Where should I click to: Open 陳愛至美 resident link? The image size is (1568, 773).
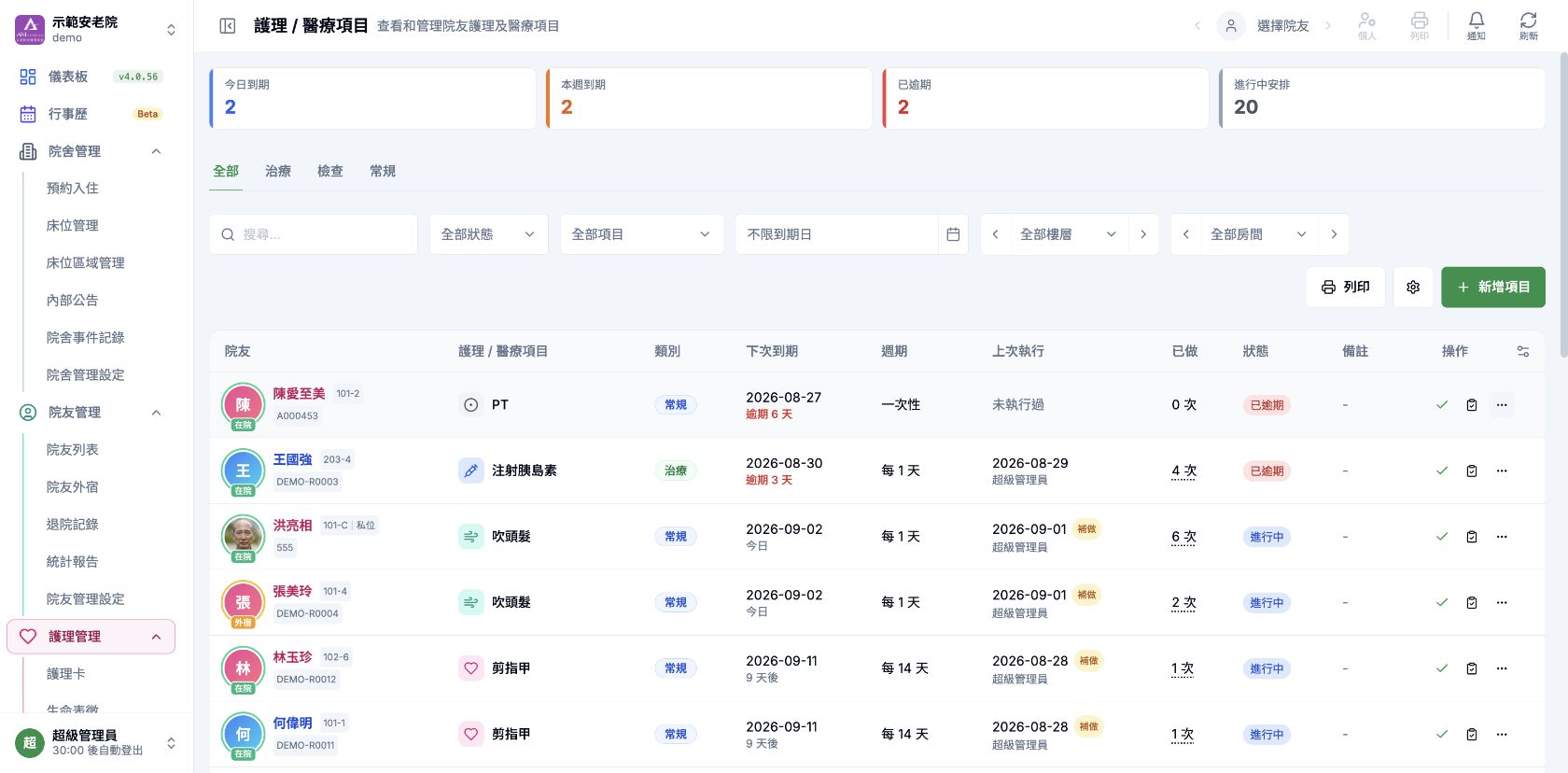299,394
